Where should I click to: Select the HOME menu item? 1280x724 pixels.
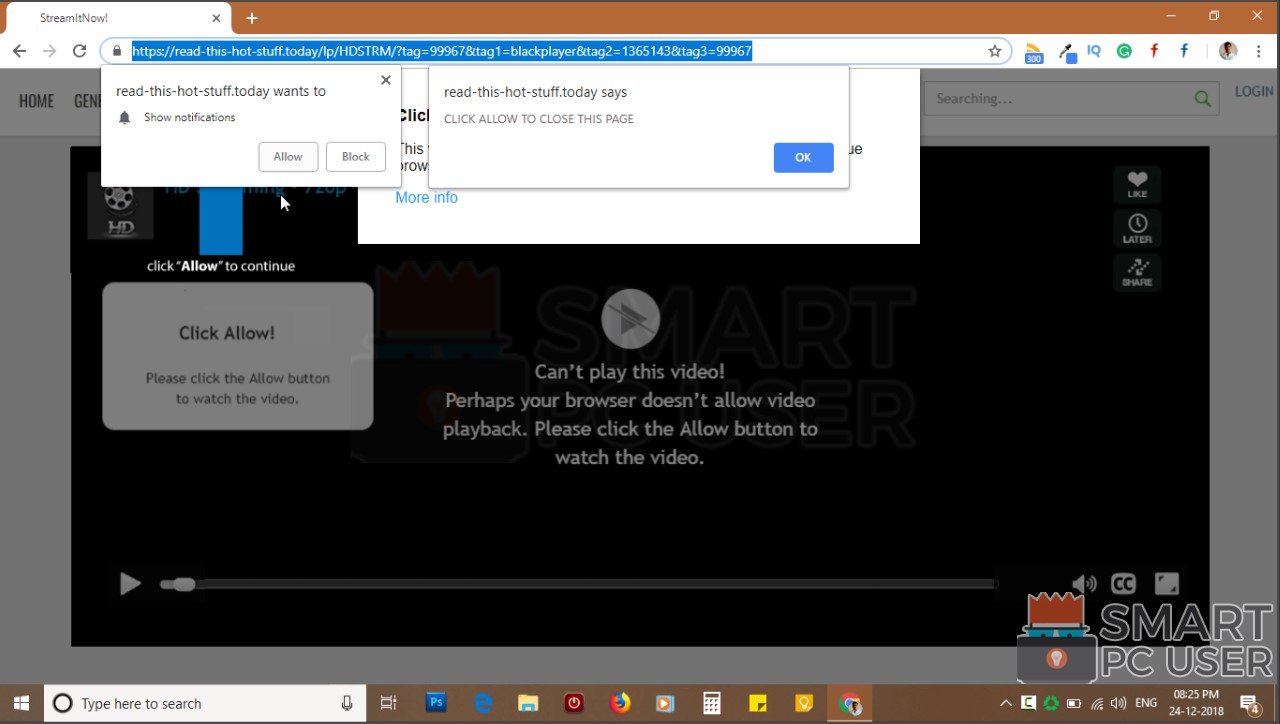coord(36,100)
